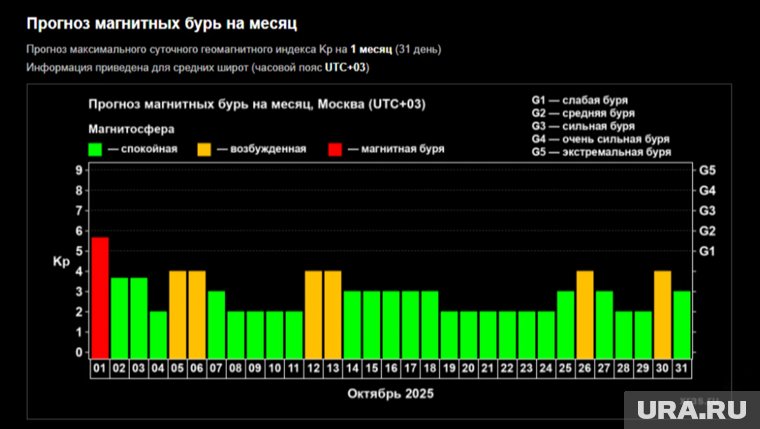Click the red 'магнитная буря' legend swatch

click(x=334, y=149)
